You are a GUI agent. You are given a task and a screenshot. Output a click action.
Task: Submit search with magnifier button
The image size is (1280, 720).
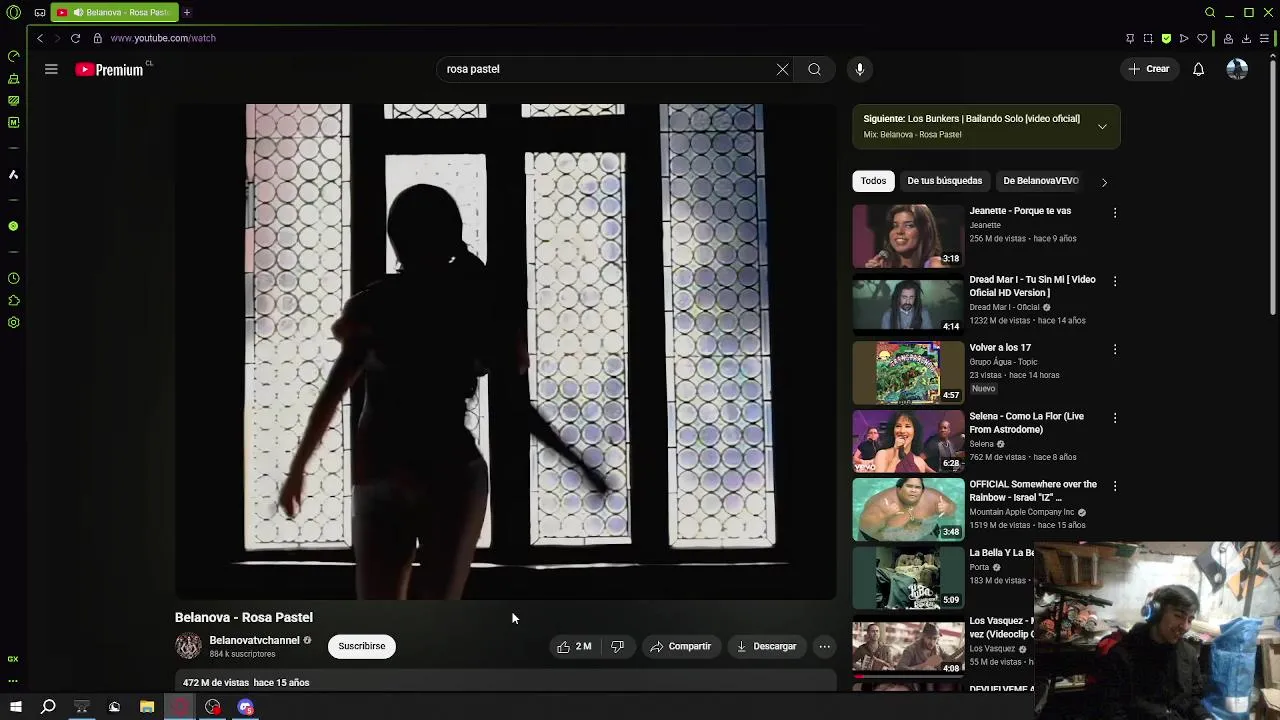click(x=814, y=69)
